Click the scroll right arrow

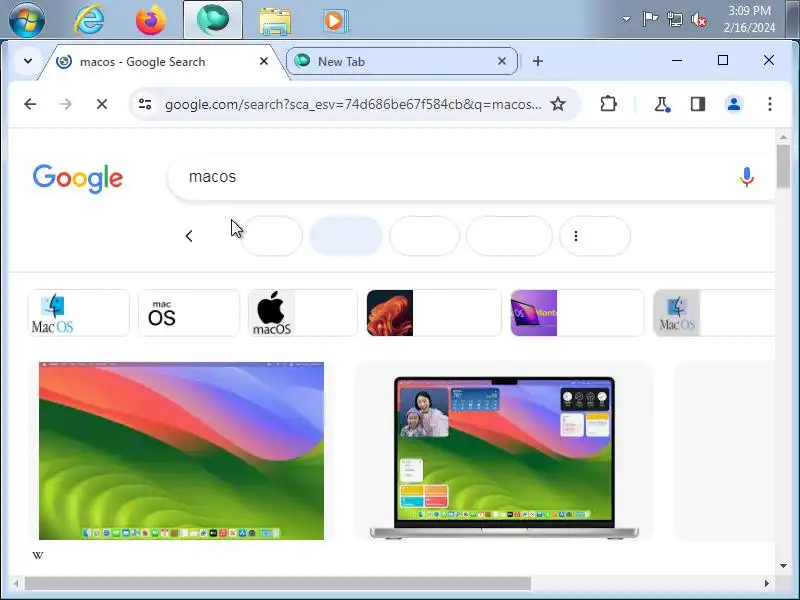(x=766, y=583)
